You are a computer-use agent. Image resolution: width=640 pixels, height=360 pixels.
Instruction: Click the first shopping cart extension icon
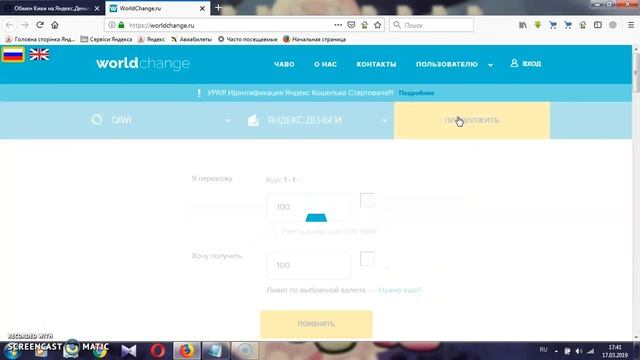coord(553,25)
